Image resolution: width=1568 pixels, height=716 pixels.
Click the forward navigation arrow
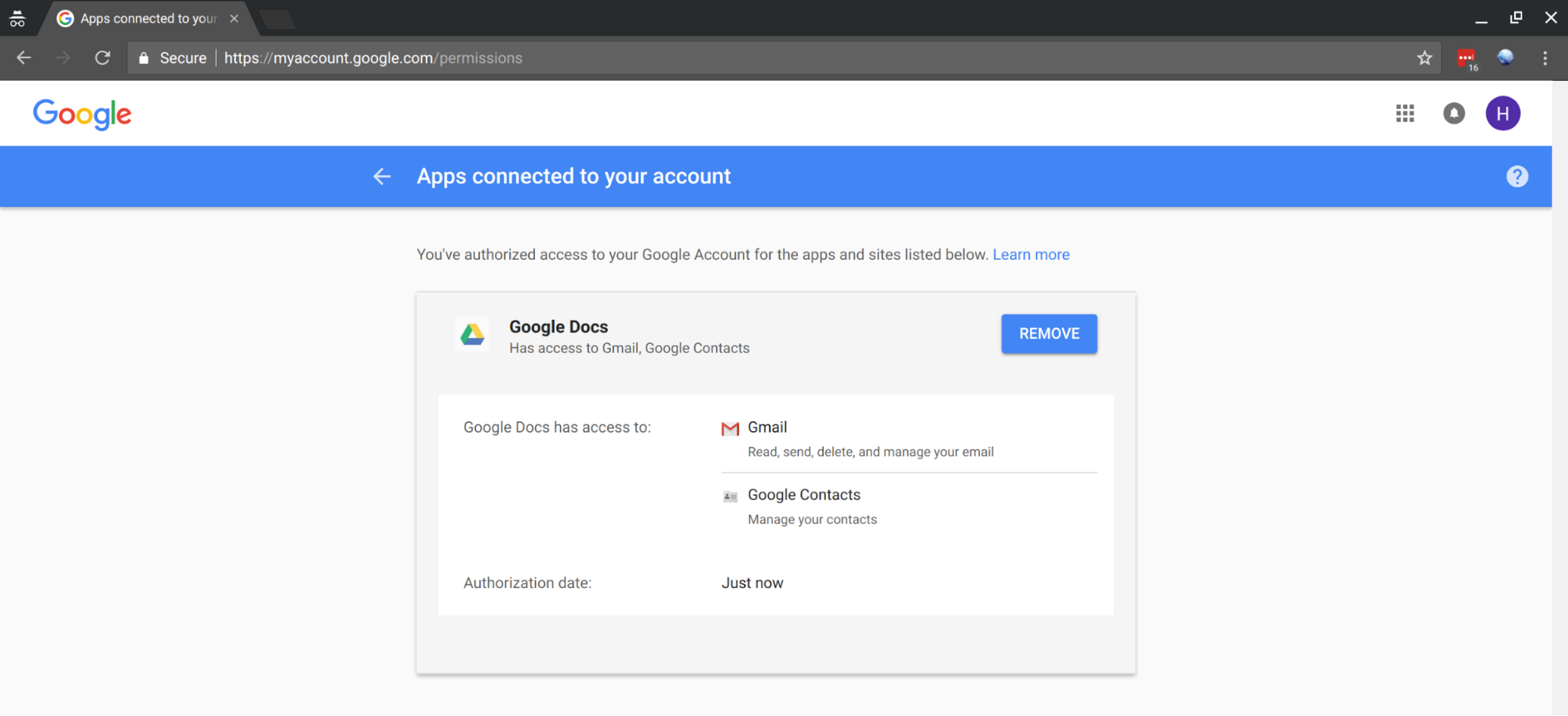(63, 58)
